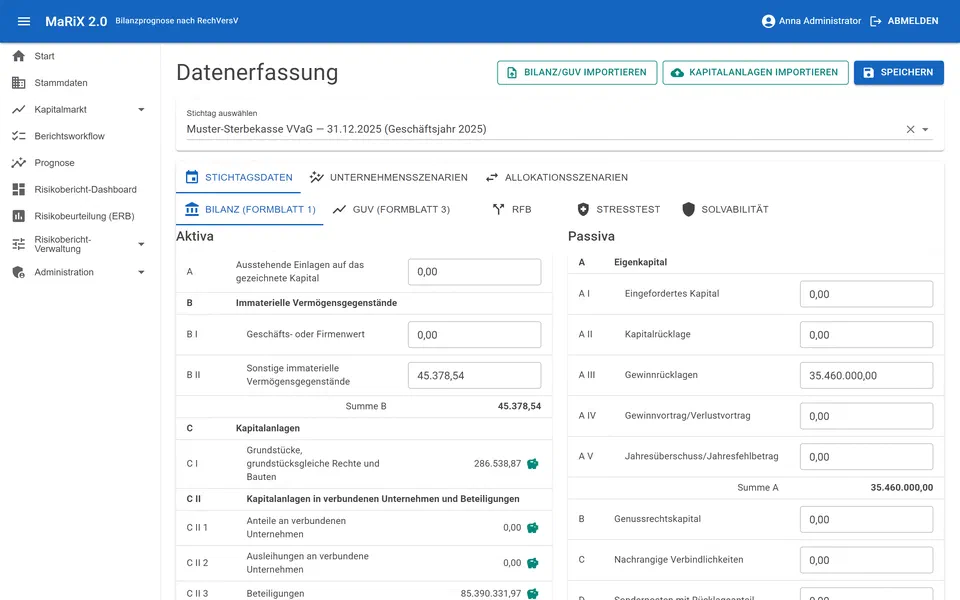The height and width of the screenshot is (600, 960).
Task: Click the Geschäfts- oder Firmenwert input field
Action: (x=474, y=335)
